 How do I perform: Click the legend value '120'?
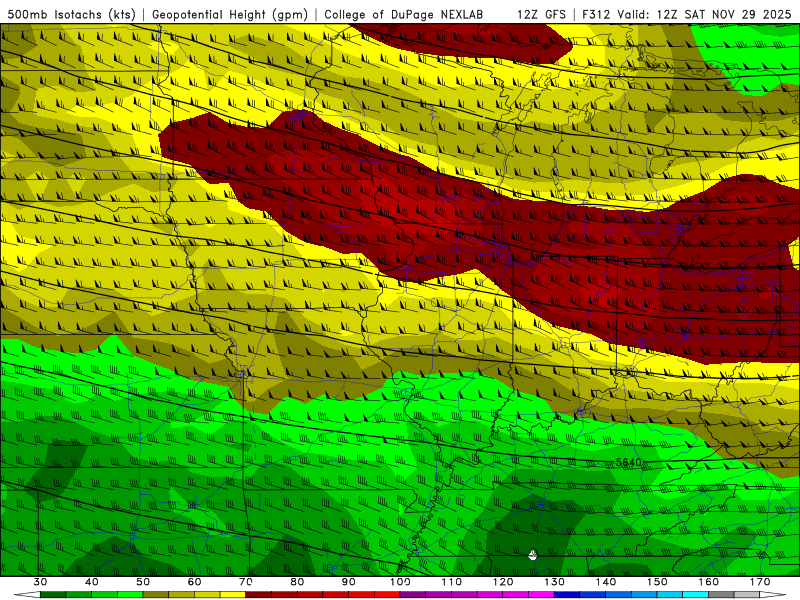(x=503, y=582)
